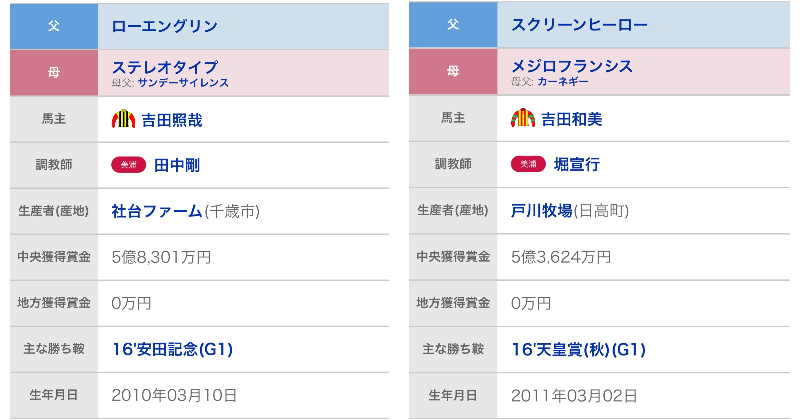Click the red 美浦 badge beside 堀宣行
This screenshot has width=800, height=420.
528,165
